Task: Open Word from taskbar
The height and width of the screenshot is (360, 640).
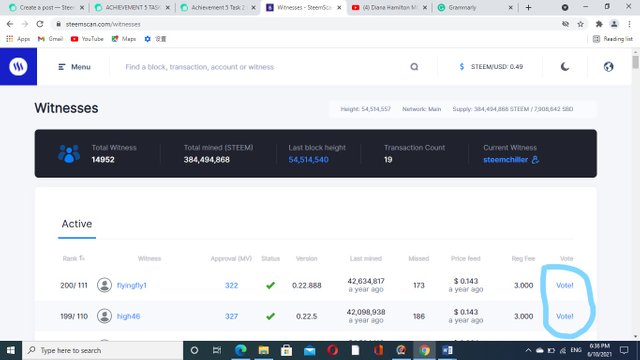Action: pos(447,350)
